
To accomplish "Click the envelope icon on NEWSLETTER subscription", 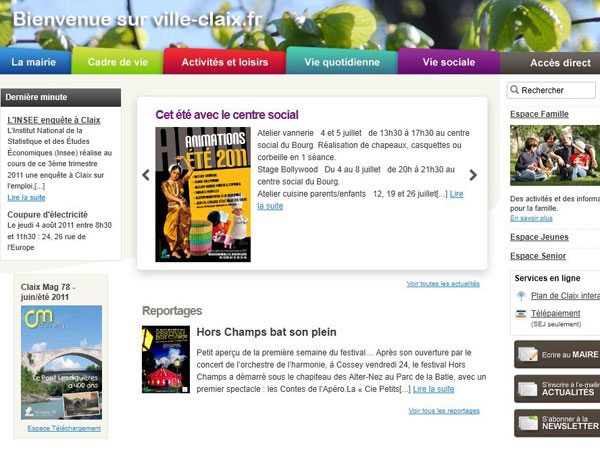I will [x=529, y=422].
